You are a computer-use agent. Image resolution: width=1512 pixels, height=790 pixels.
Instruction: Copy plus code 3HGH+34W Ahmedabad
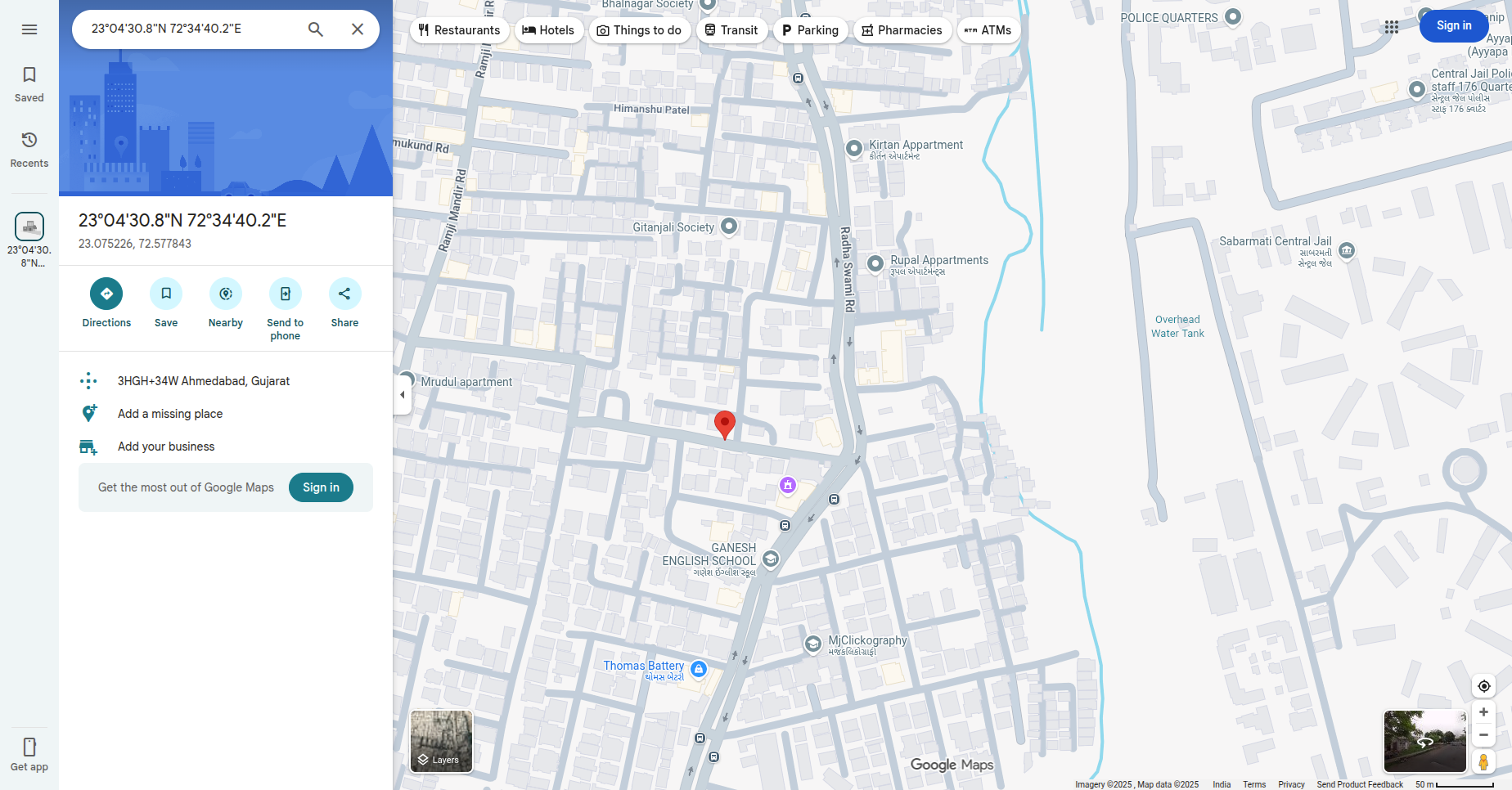point(226,381)
